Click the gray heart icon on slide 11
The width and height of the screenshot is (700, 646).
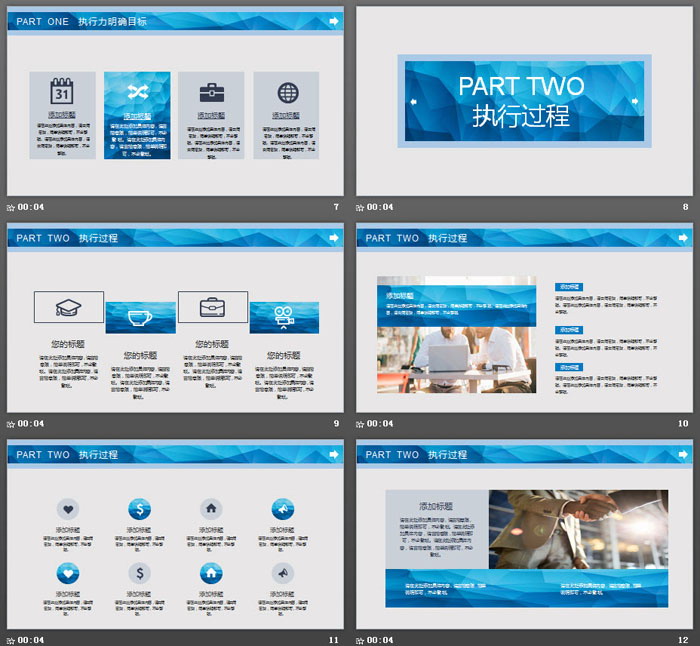click(x=68, y=509)
